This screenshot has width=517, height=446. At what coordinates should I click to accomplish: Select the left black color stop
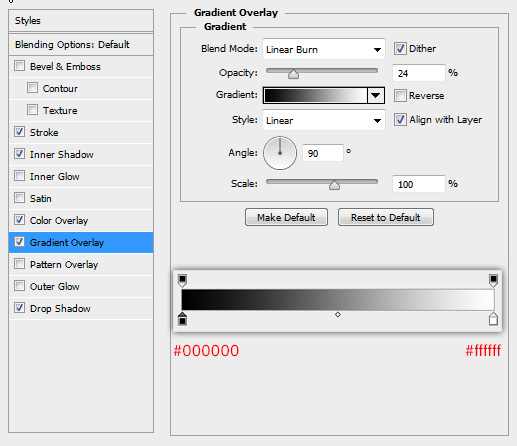point(182,319)
